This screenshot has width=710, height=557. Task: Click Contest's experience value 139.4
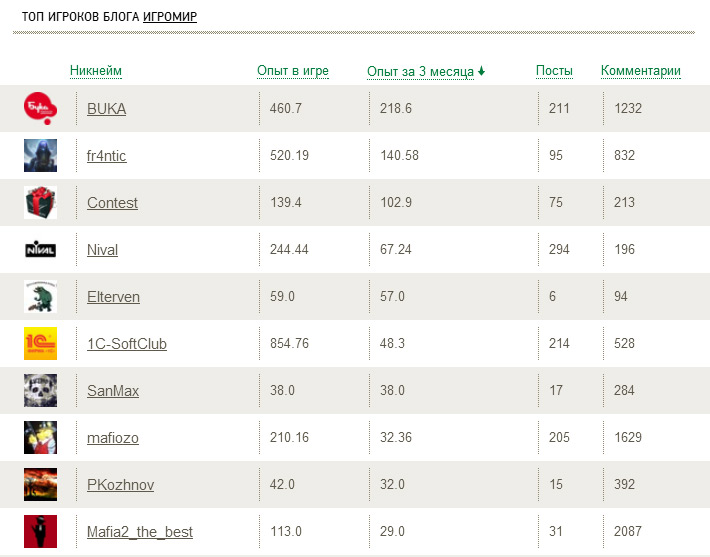pyautogui.click(x=286, y=202)
